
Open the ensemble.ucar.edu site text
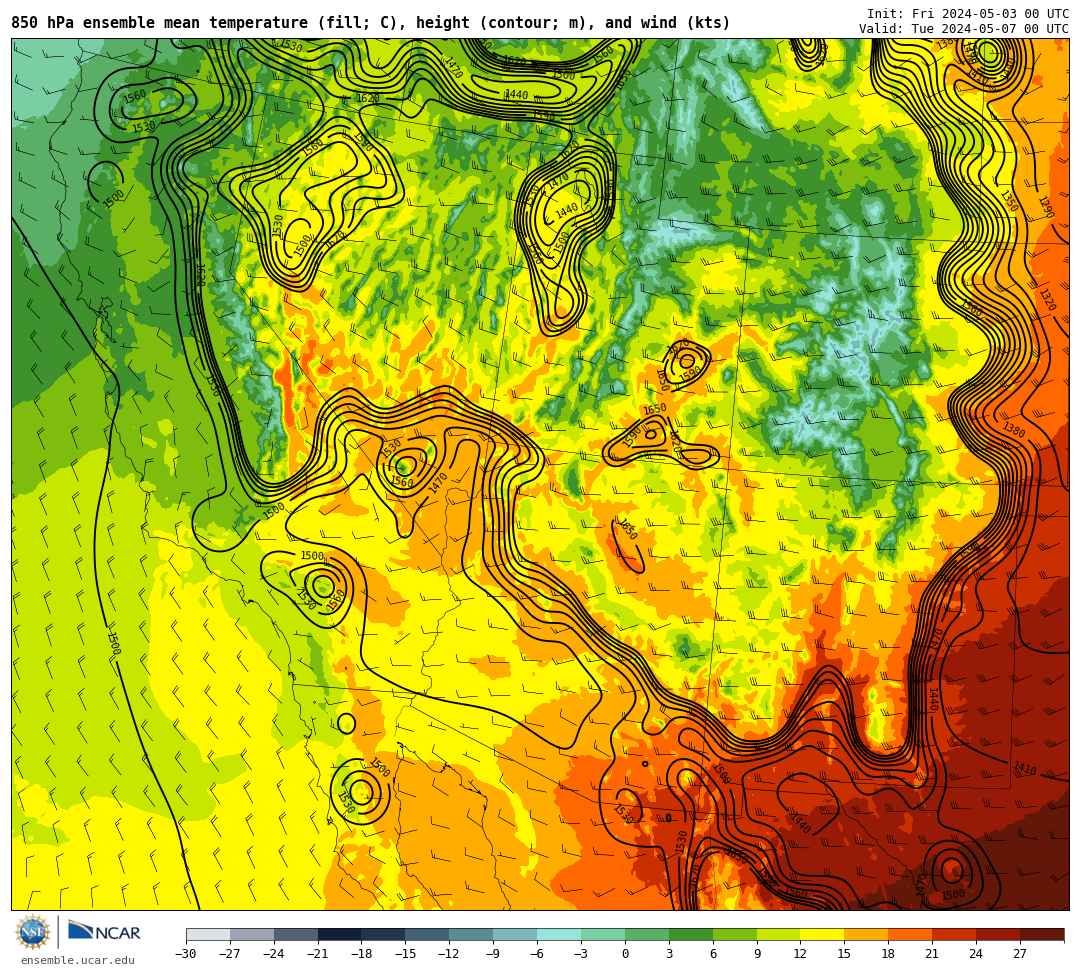coord(78,961)
